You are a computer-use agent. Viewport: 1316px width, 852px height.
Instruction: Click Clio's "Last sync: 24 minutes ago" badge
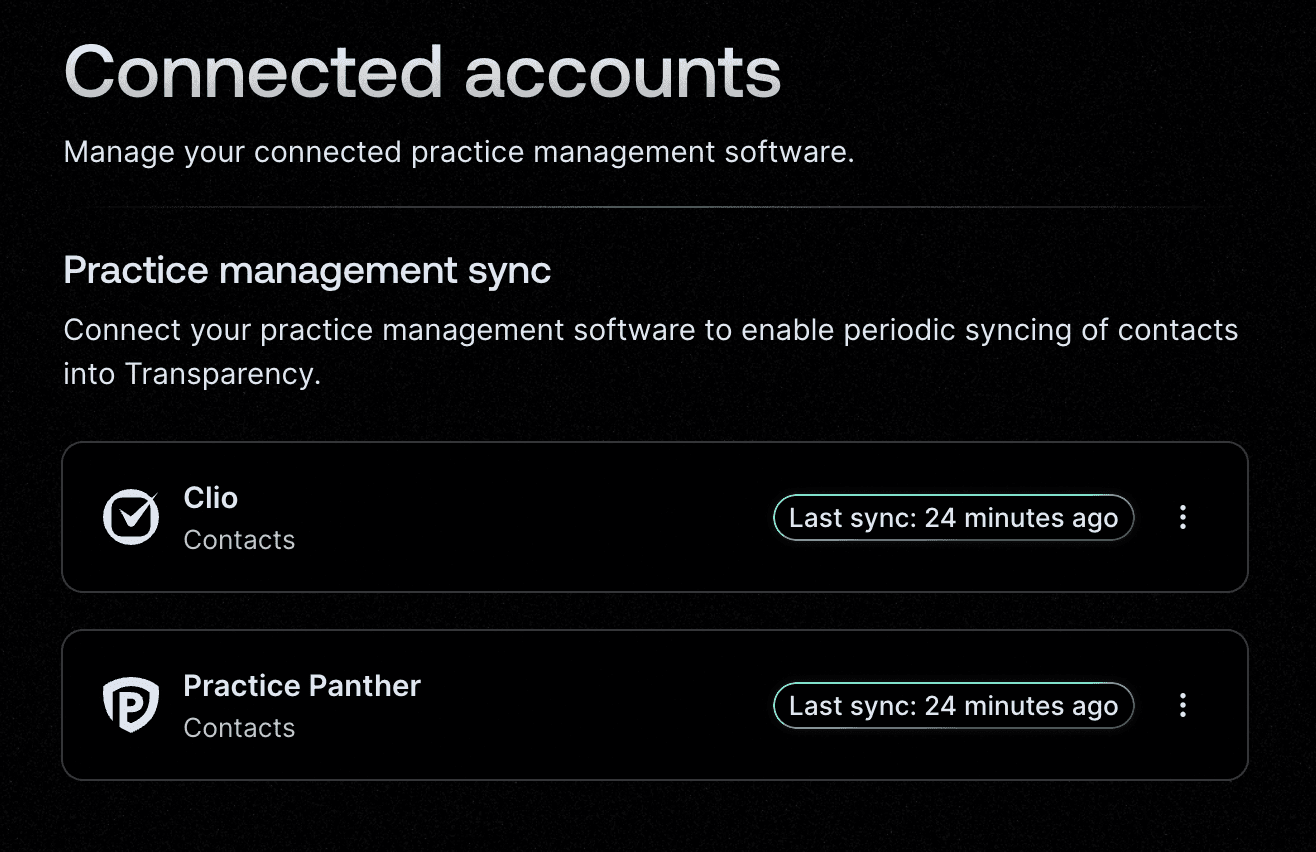pyautogui.click(x=953, y=517)
